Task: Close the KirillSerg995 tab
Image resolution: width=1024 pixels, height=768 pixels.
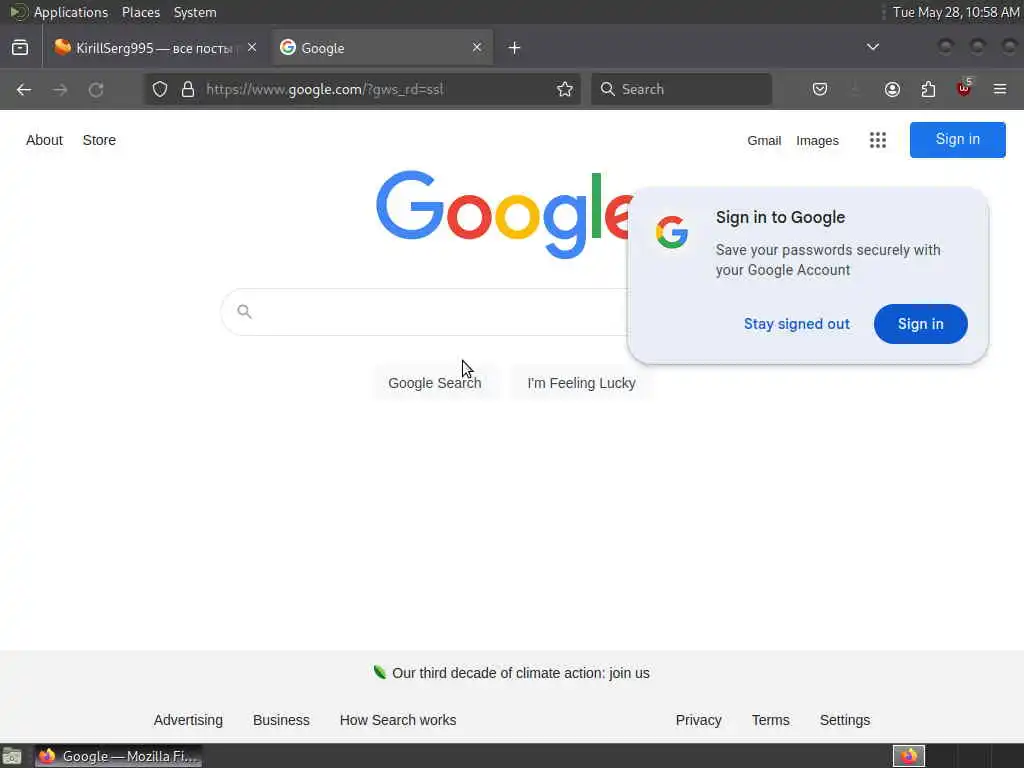Action: pyautogui.click(x=252, y=47)
